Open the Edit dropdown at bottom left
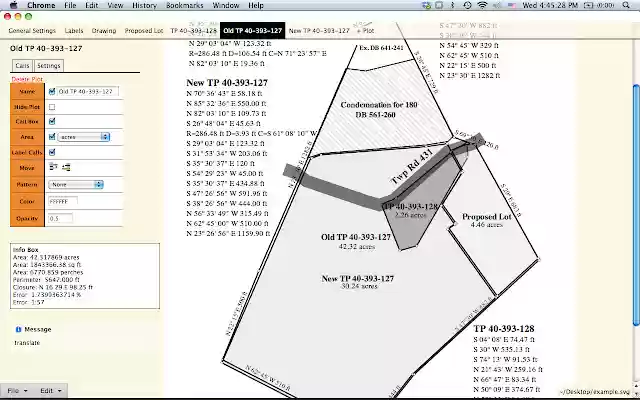Screen dimensions: 640x400 click(51, 391)
